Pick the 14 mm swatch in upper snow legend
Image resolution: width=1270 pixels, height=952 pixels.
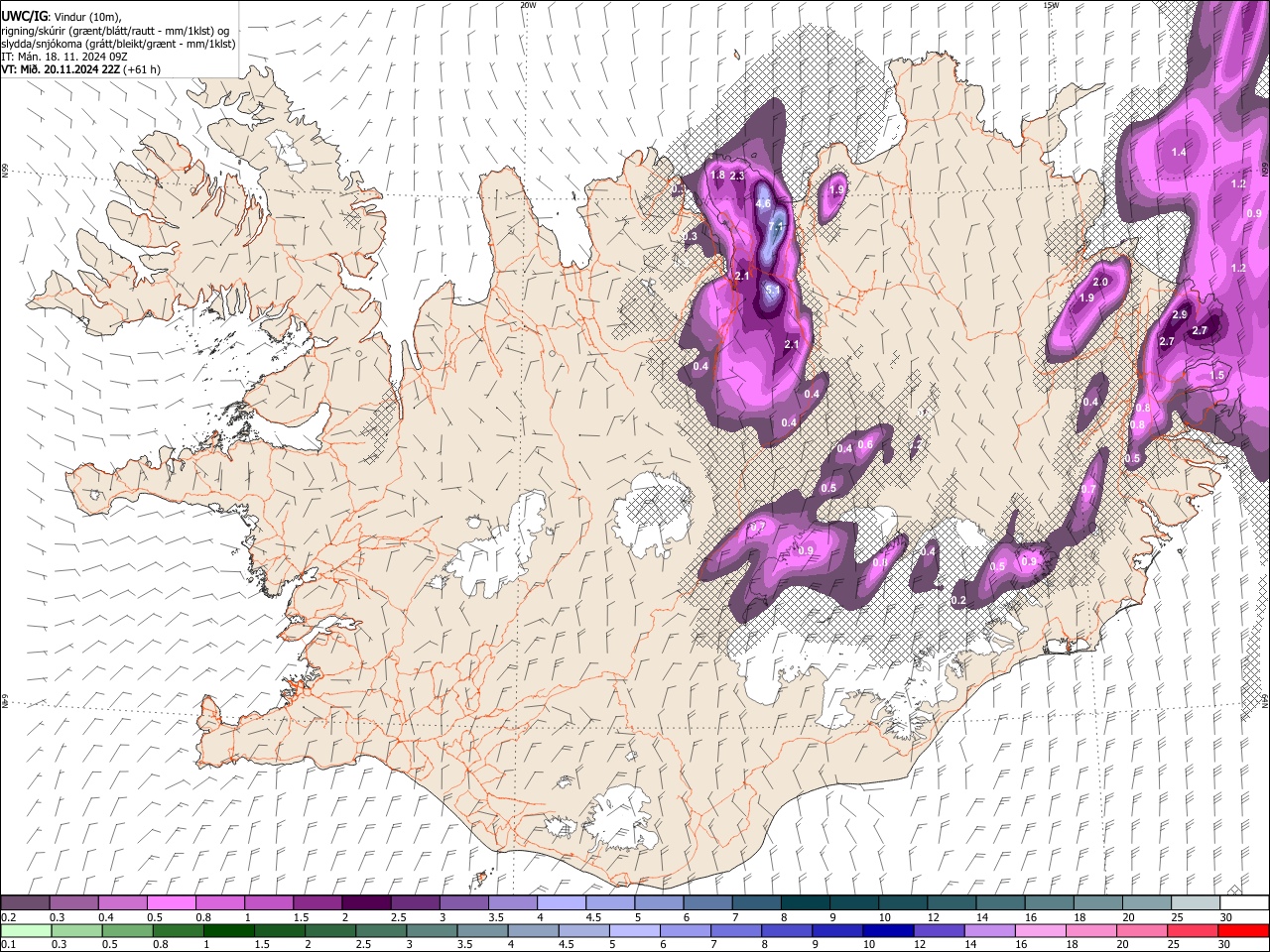(x=1001, y=903)
